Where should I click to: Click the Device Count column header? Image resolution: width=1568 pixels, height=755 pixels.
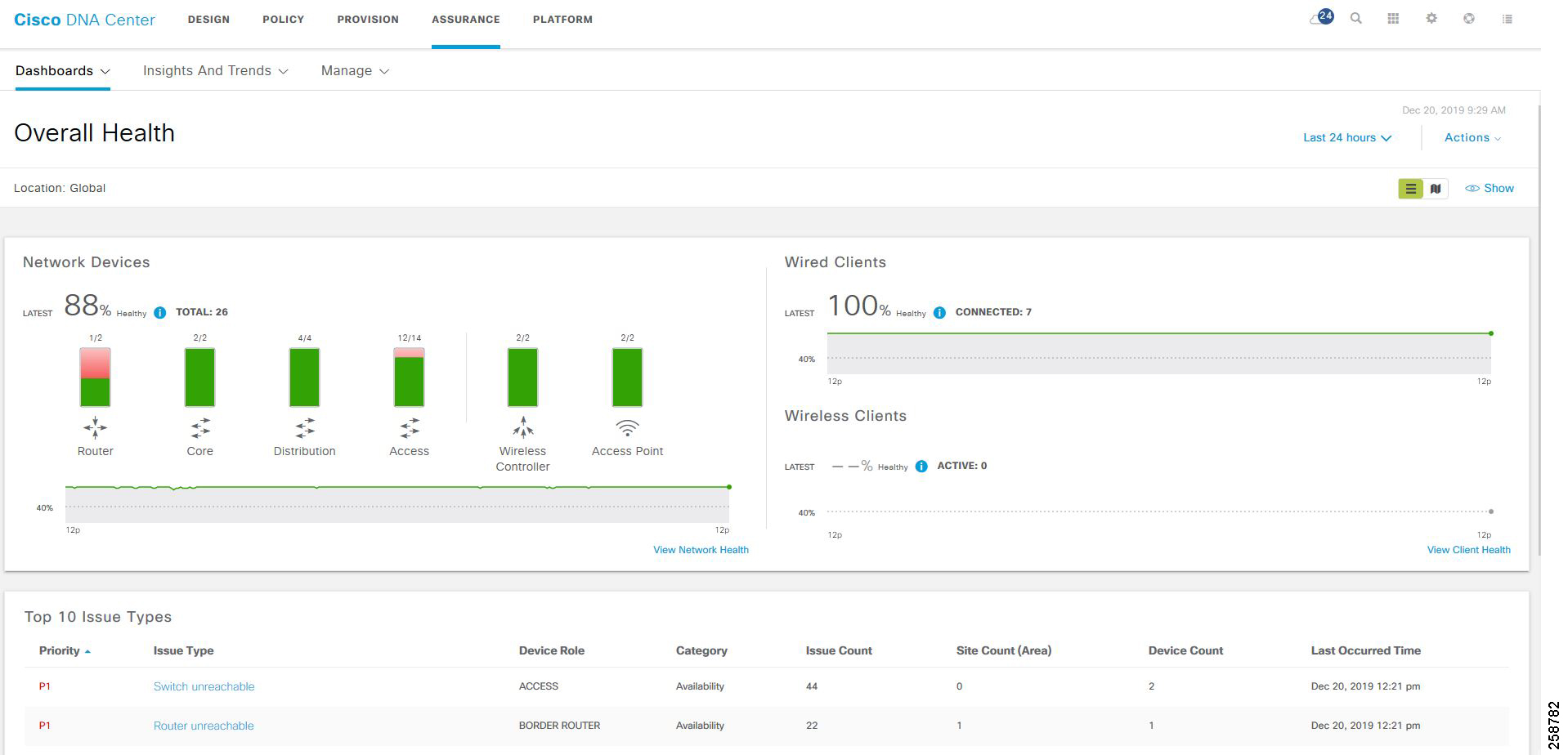tap(1185, 650)
